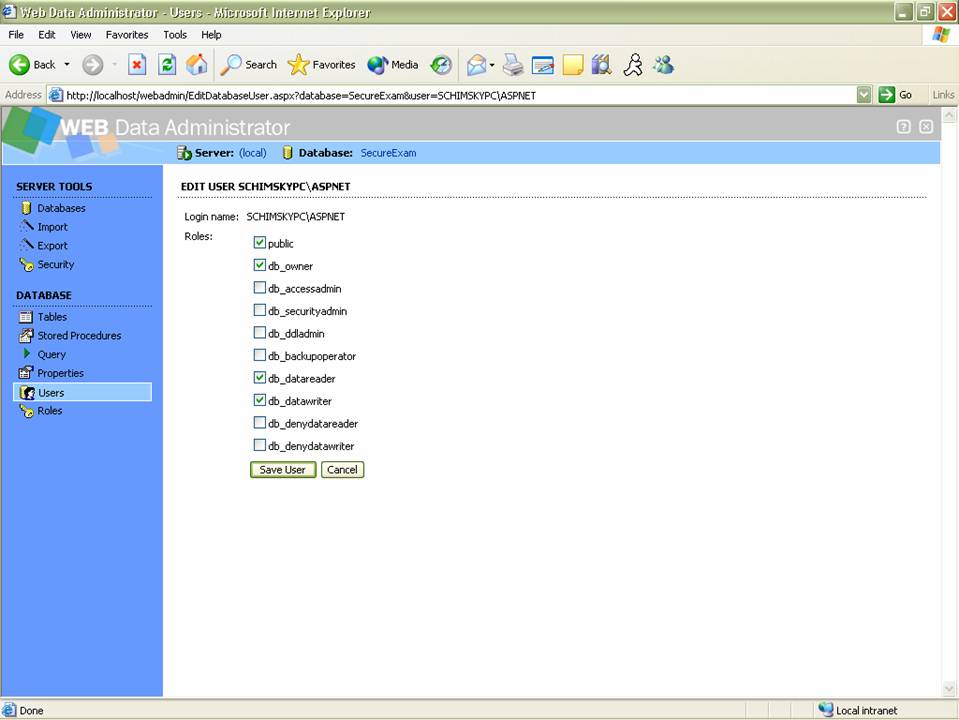Enable the db_denydatareader role checkbox

pyautogui.click(x=259, y=423)
